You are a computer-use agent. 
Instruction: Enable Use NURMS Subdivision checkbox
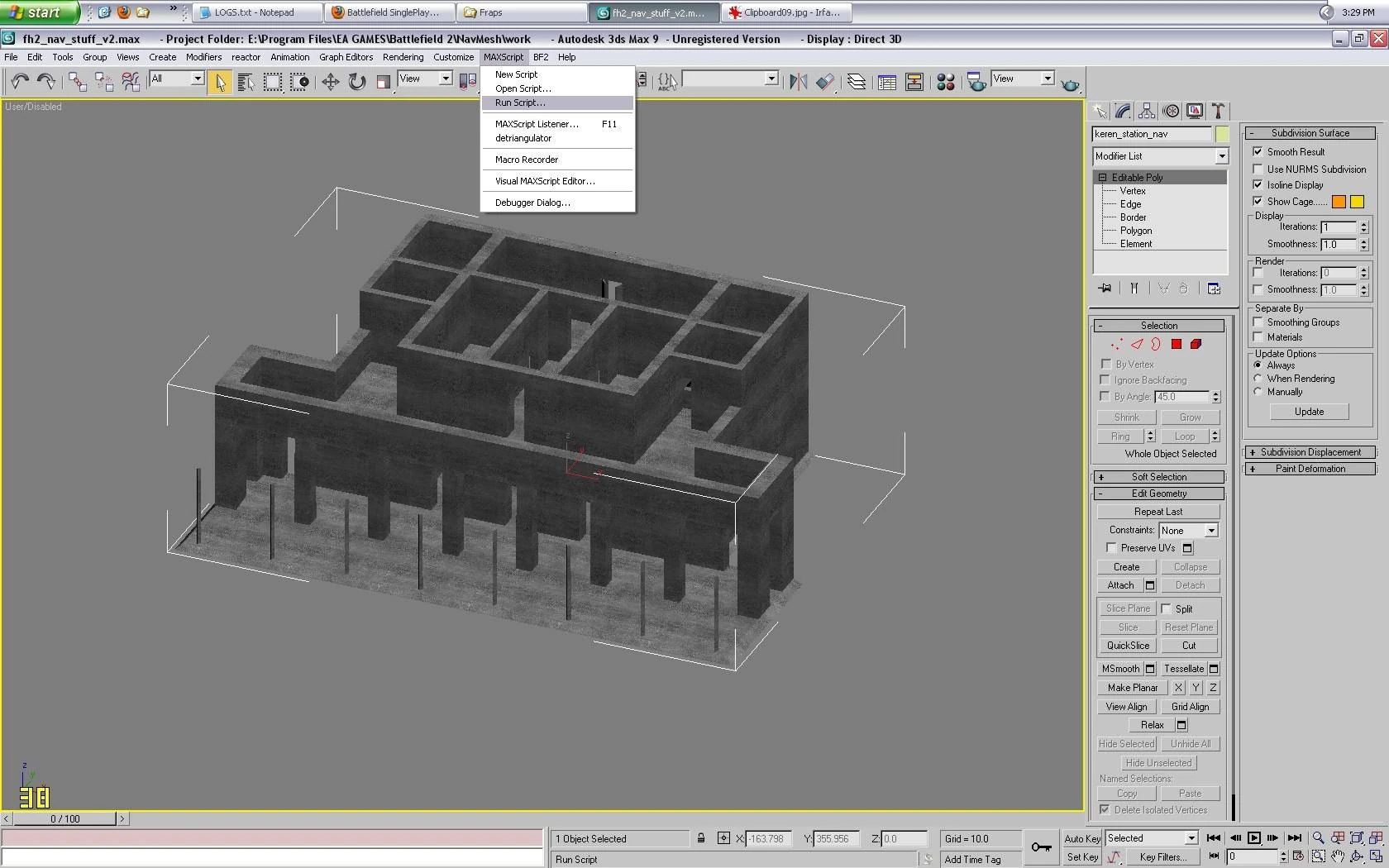[1258, 169]
